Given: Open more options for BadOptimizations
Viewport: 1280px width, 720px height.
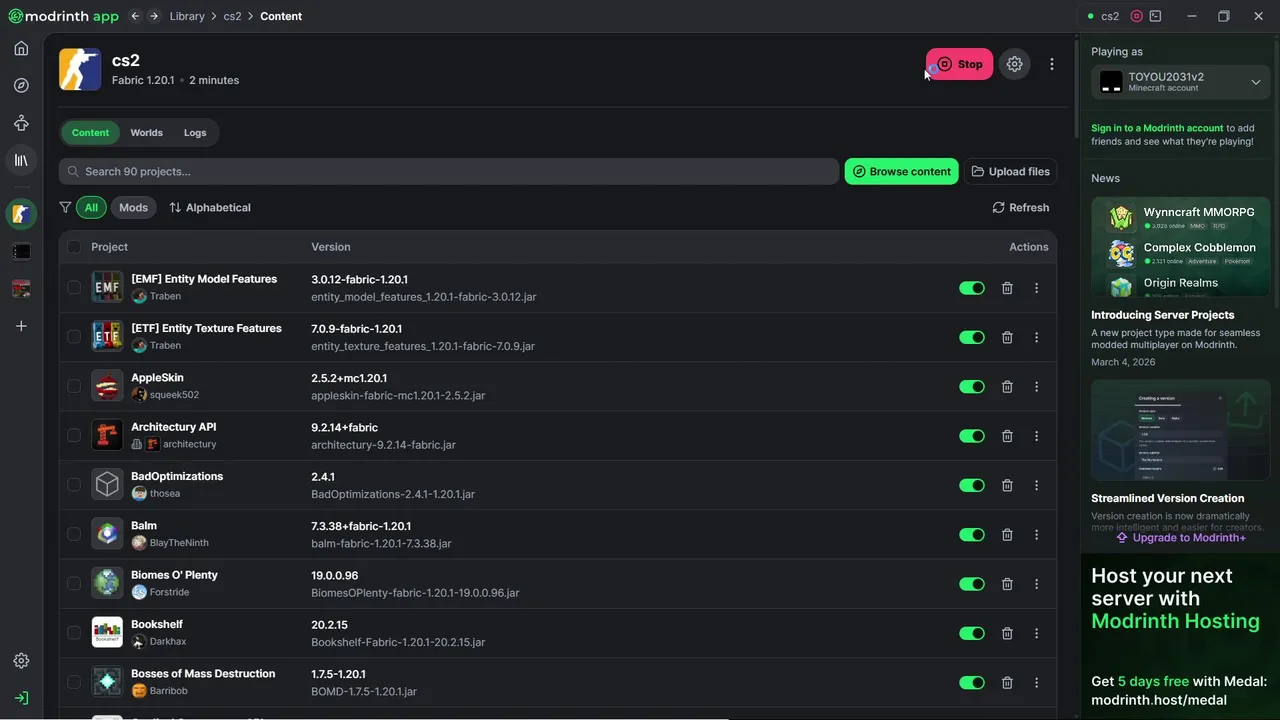Looking at the screenshot, I should coord(1036,485).
